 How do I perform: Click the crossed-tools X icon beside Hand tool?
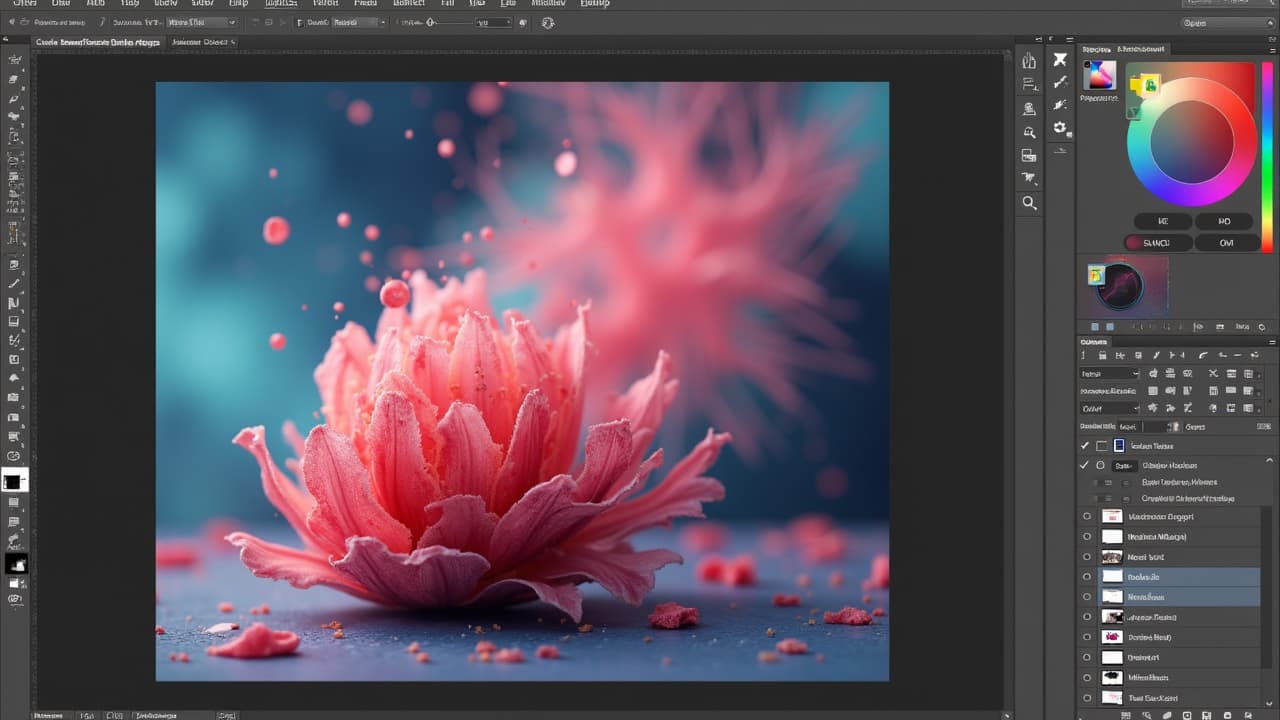point(1060,60)
